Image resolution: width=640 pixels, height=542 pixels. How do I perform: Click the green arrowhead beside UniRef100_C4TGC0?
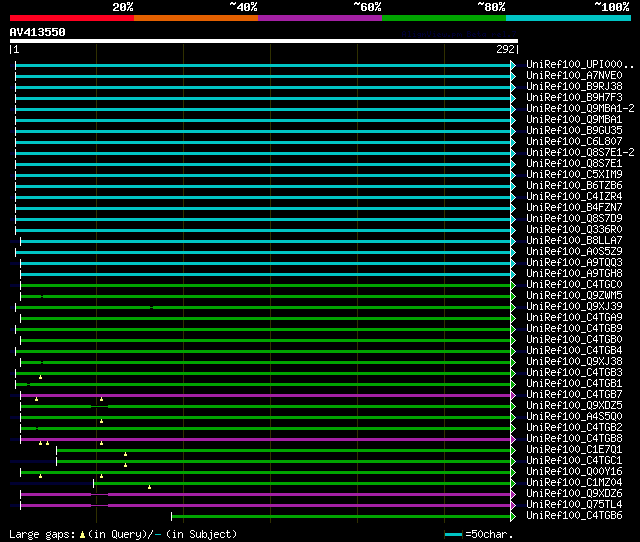[513, 284]
